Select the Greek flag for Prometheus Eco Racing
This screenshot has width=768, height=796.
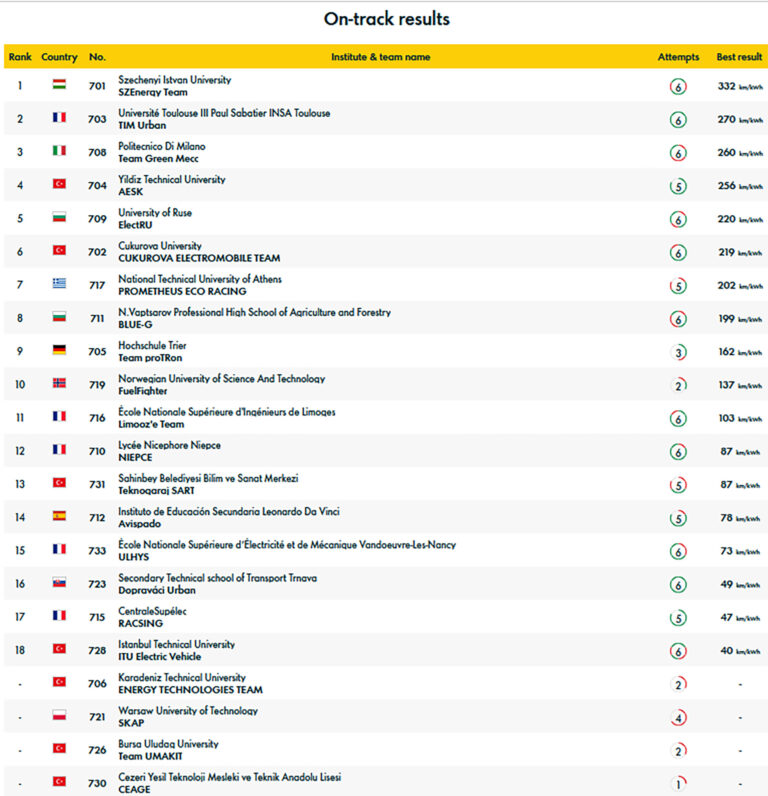[x=59, y=284]
